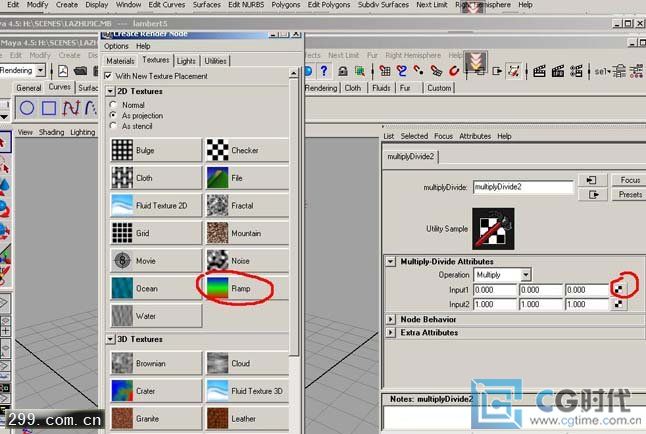The width and height of the screenshot is (646, 434).
Task: Create a Fluid Texture 3D node
Action: pos(247,391)
